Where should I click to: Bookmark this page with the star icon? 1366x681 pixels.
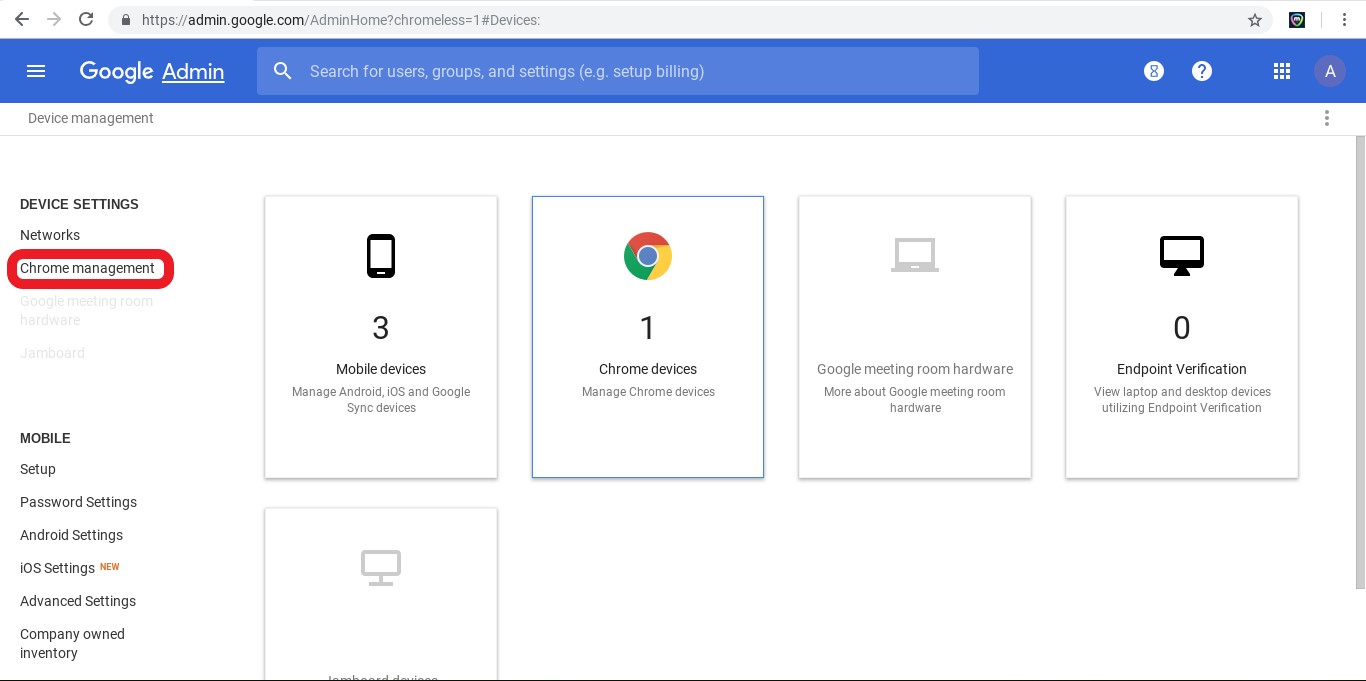[1255, 20]
